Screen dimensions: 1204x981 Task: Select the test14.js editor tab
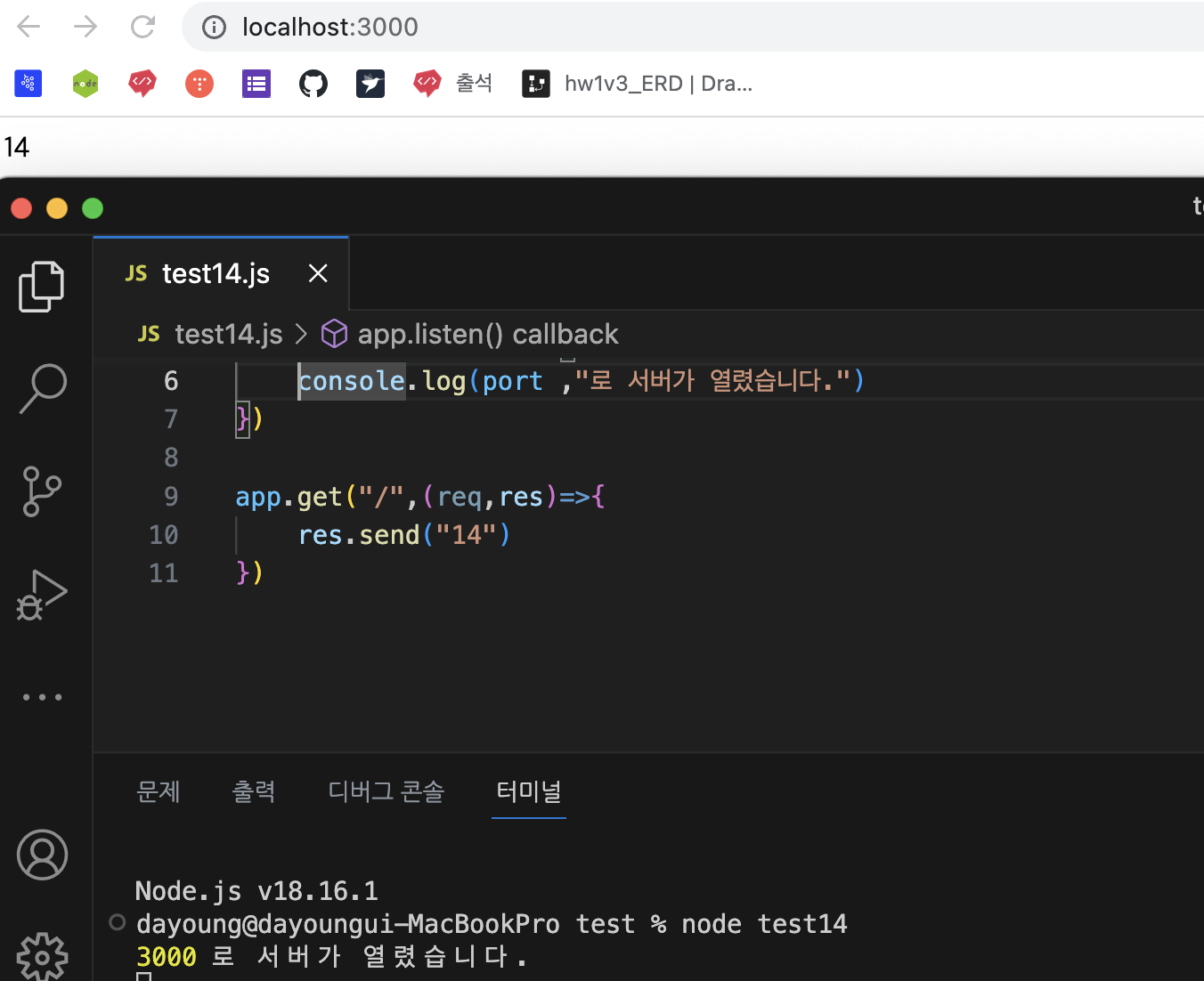pos(221,273)
